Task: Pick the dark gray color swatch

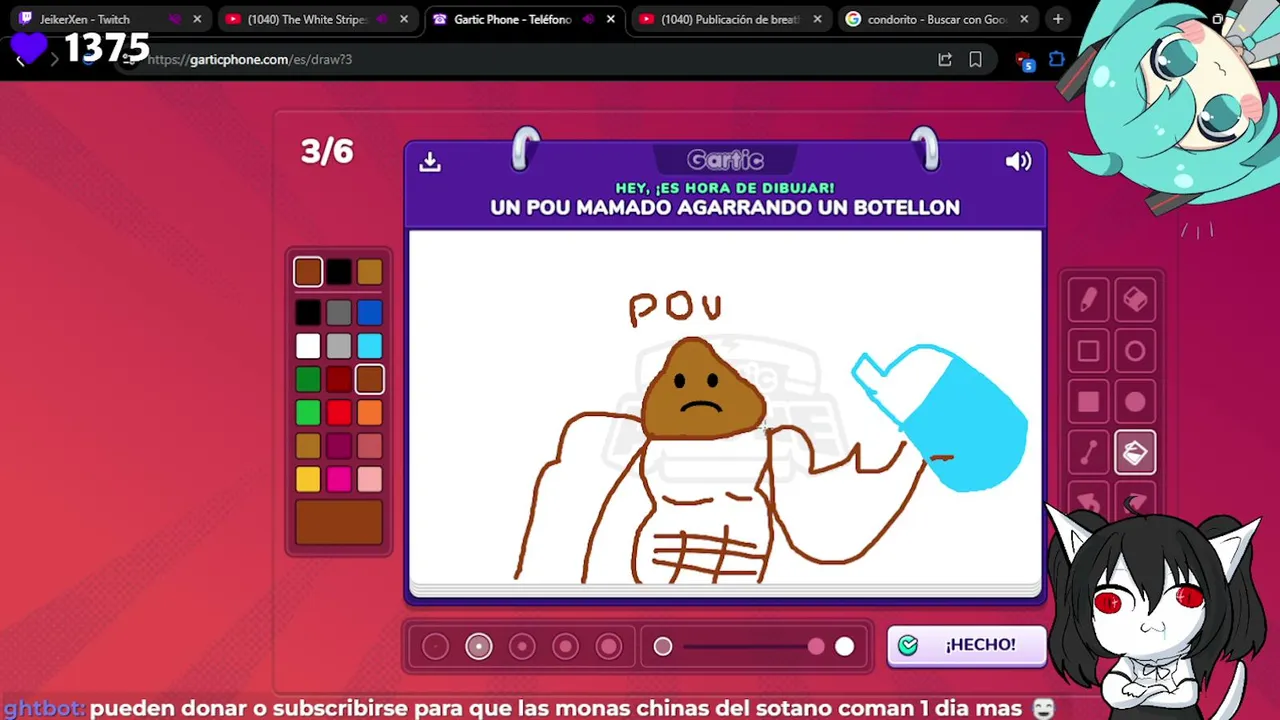Action: [x=339, y=313]
